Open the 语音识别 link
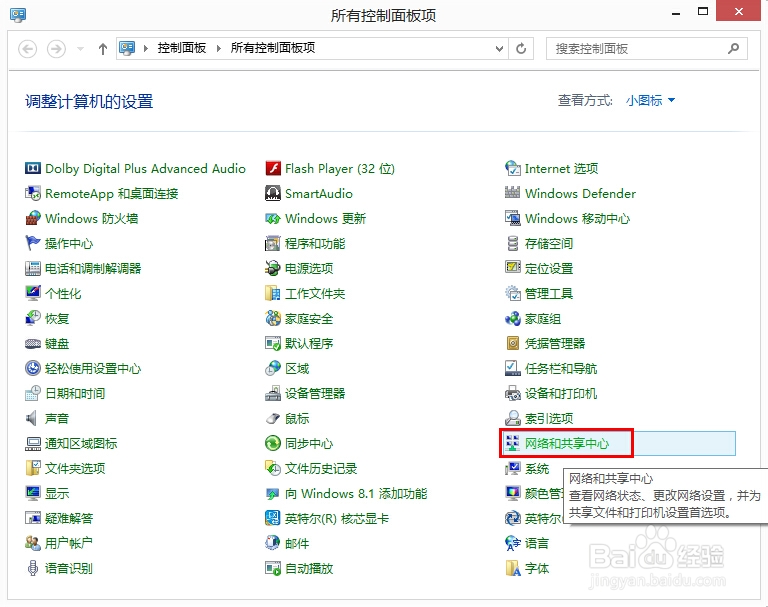Image resolution: width=768 pixels, height=607 pixels. click(x=69, y=568)
